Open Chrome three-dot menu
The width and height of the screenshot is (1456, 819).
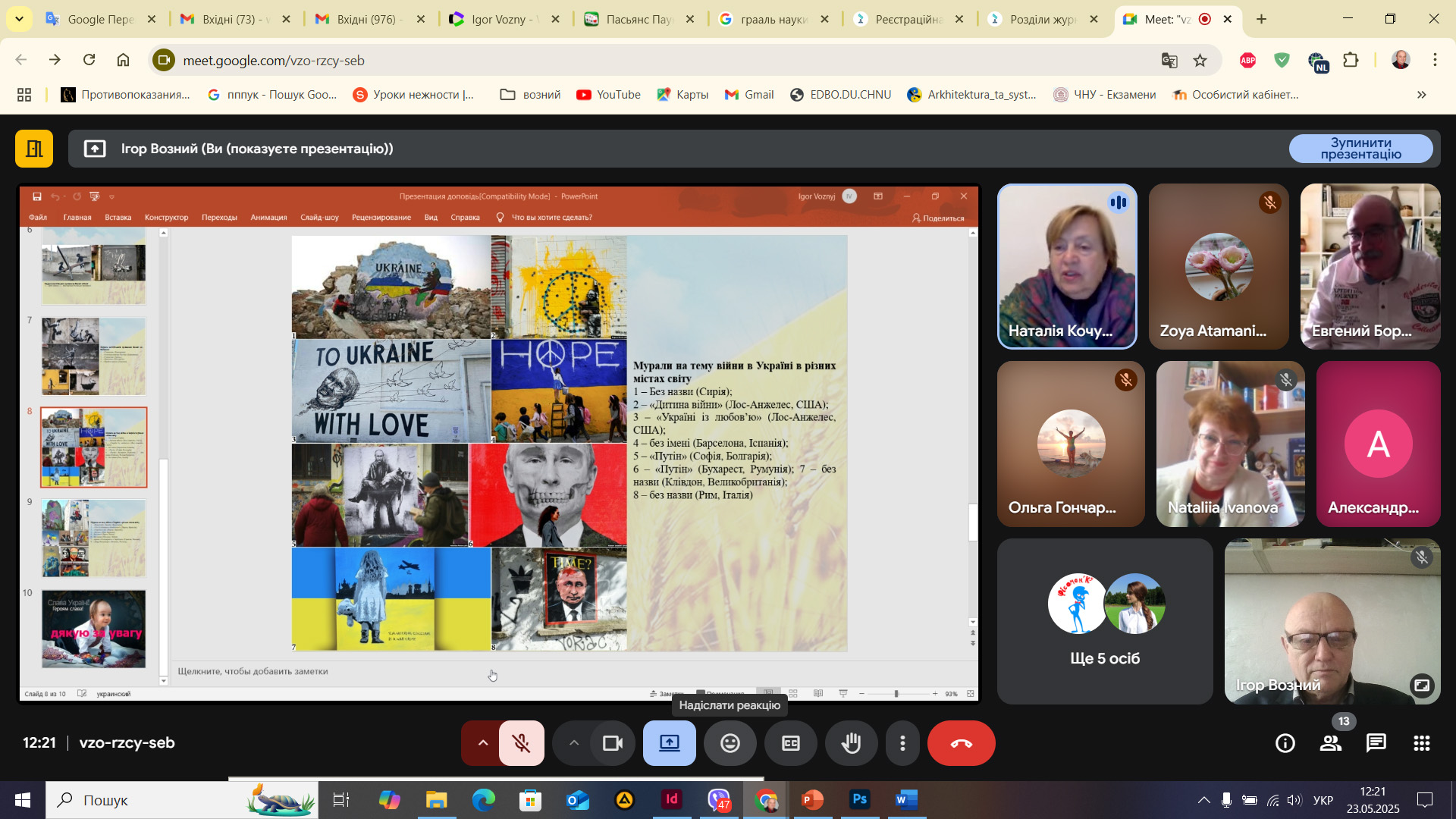[1435, 60]
